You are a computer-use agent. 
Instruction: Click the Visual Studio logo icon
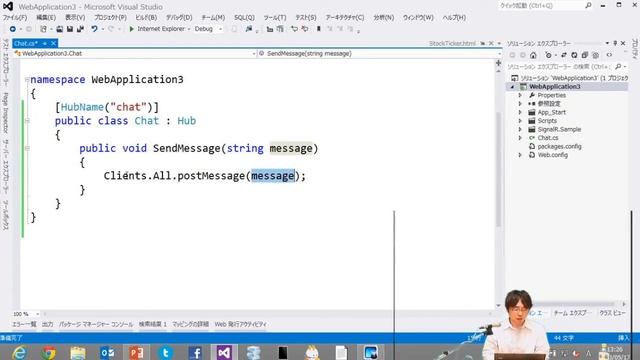click(8, 7)
